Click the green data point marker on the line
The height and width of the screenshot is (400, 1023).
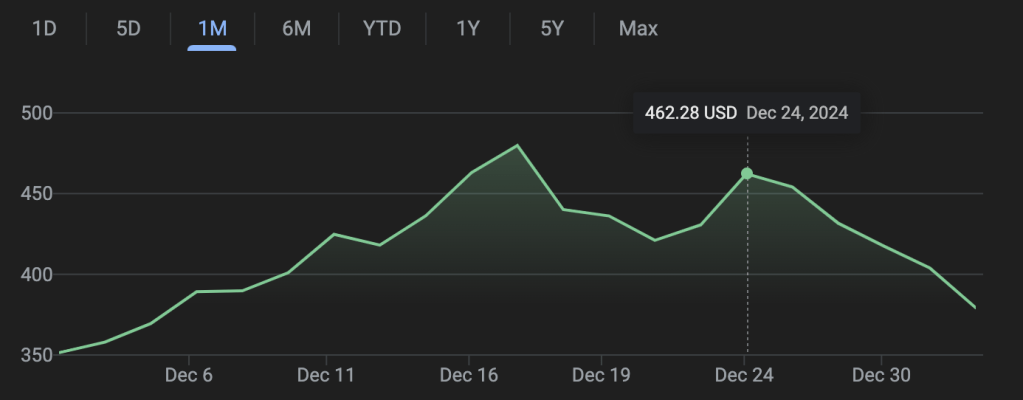(x=747, y=174)
